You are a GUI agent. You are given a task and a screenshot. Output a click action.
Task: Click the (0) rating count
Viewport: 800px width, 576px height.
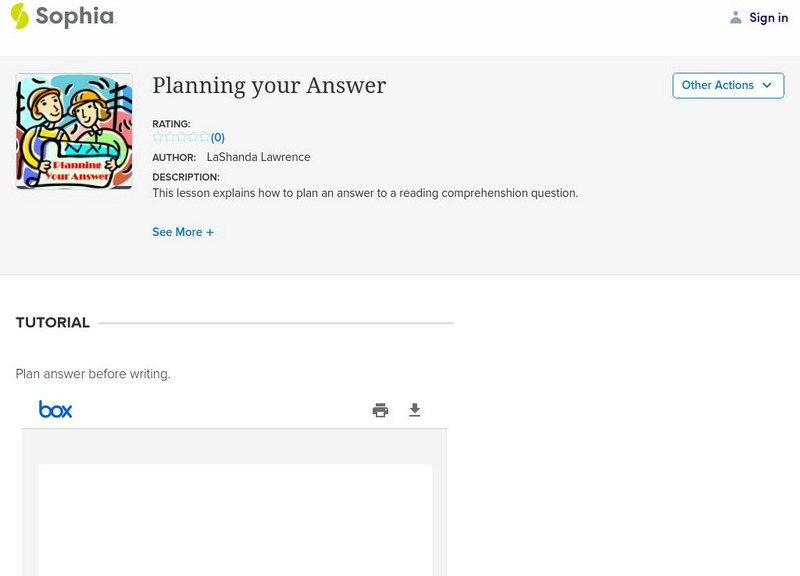tap(218, 138)
